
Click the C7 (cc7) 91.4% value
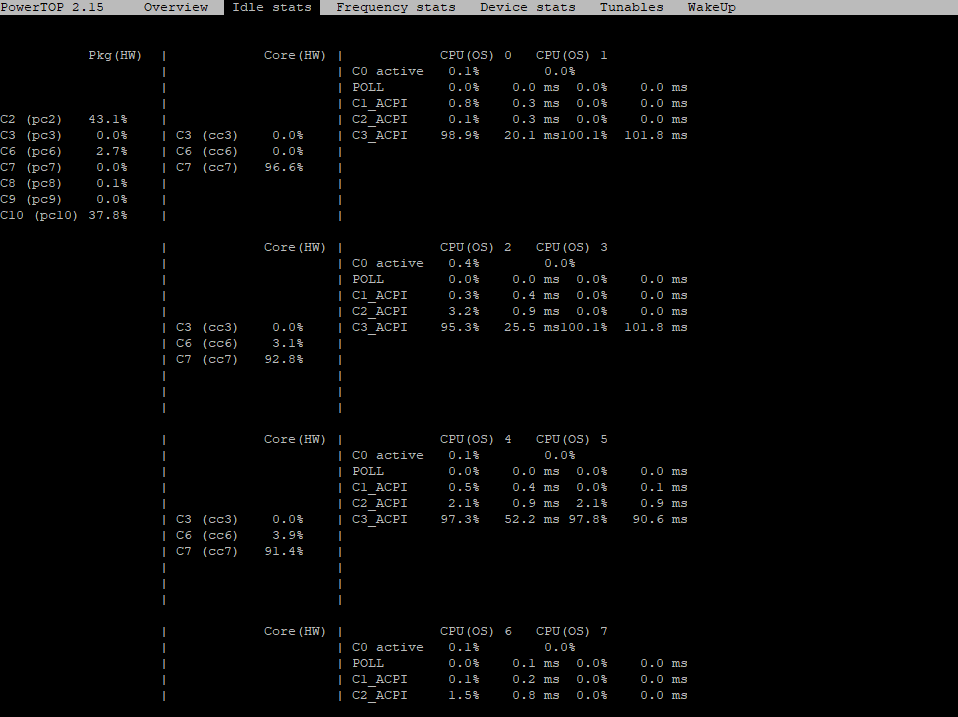(x=283, y=551)
